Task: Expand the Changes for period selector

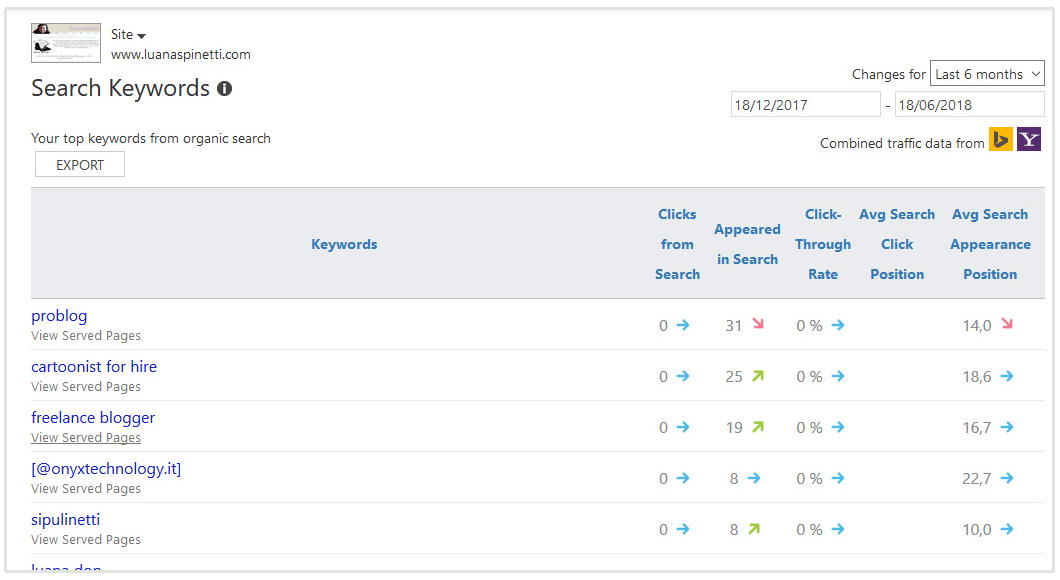Action: click(x=986, y=73)
